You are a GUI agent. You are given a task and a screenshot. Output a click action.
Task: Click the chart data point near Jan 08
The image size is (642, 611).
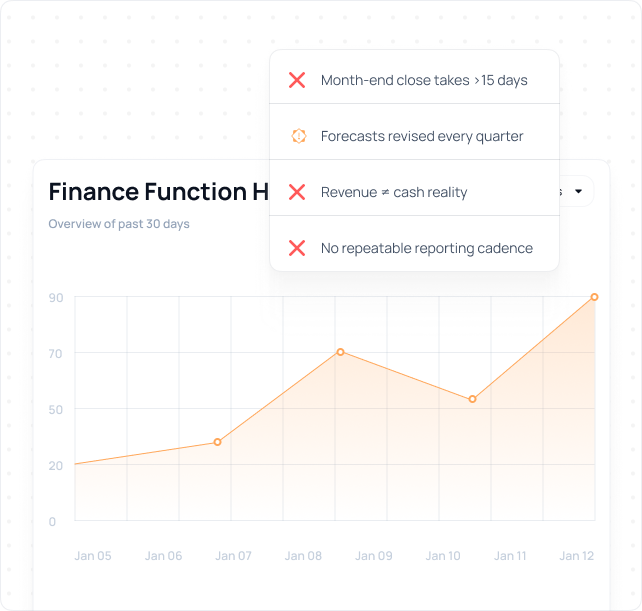tap(341, 352)
